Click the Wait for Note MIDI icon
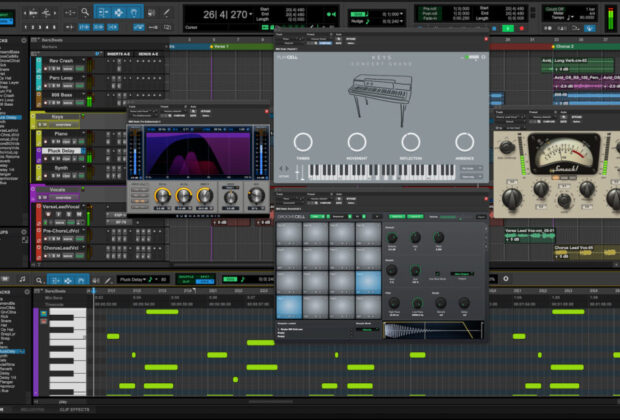This screenshot has height=420, width=620. point(548,28)
